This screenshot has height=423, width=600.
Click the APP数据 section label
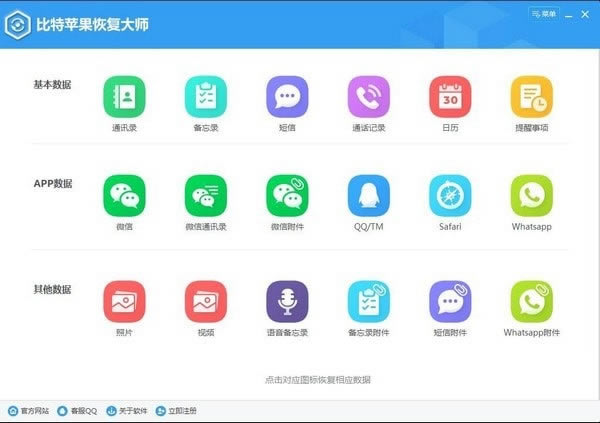click(53, 184)
